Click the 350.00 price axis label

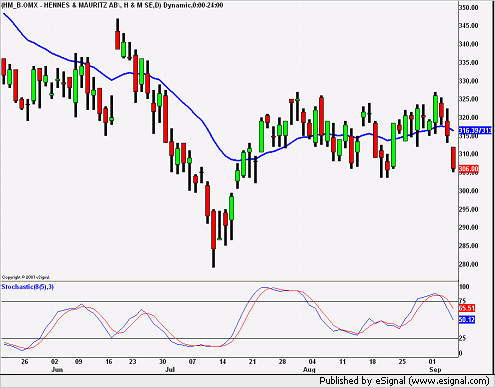[468, 7]
